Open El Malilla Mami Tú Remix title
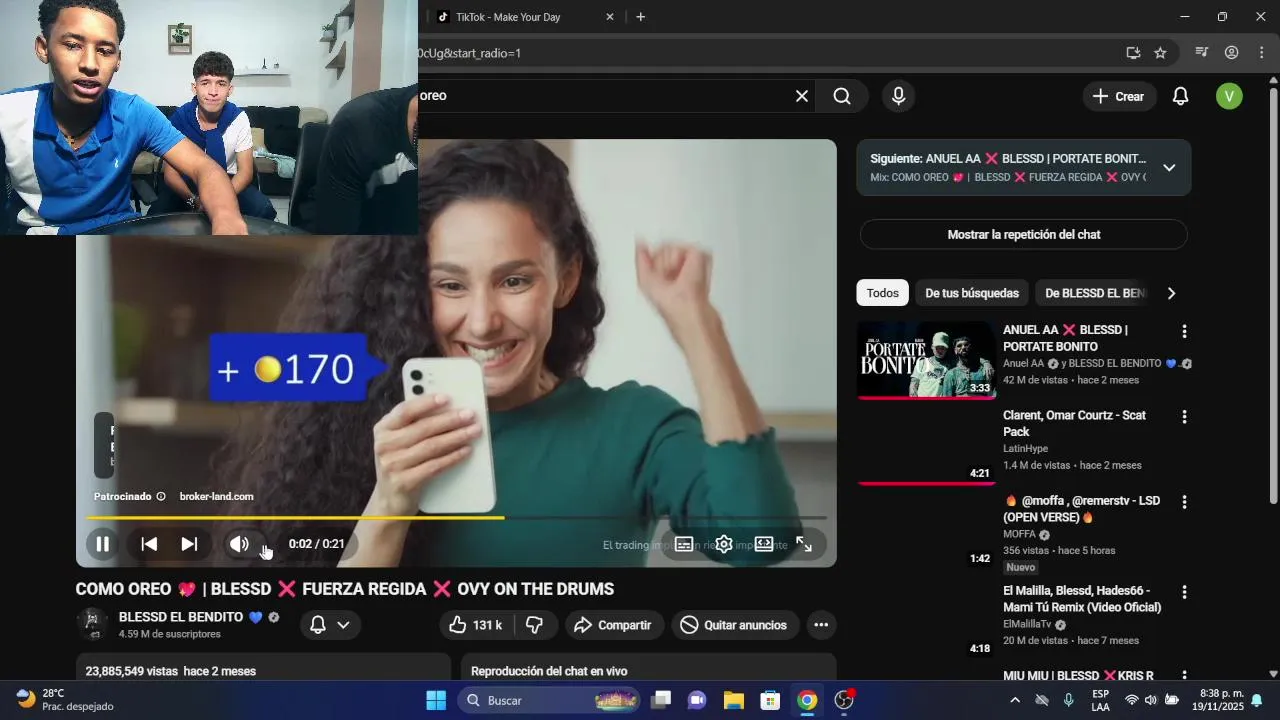1280x720 pixels. 1082,599
